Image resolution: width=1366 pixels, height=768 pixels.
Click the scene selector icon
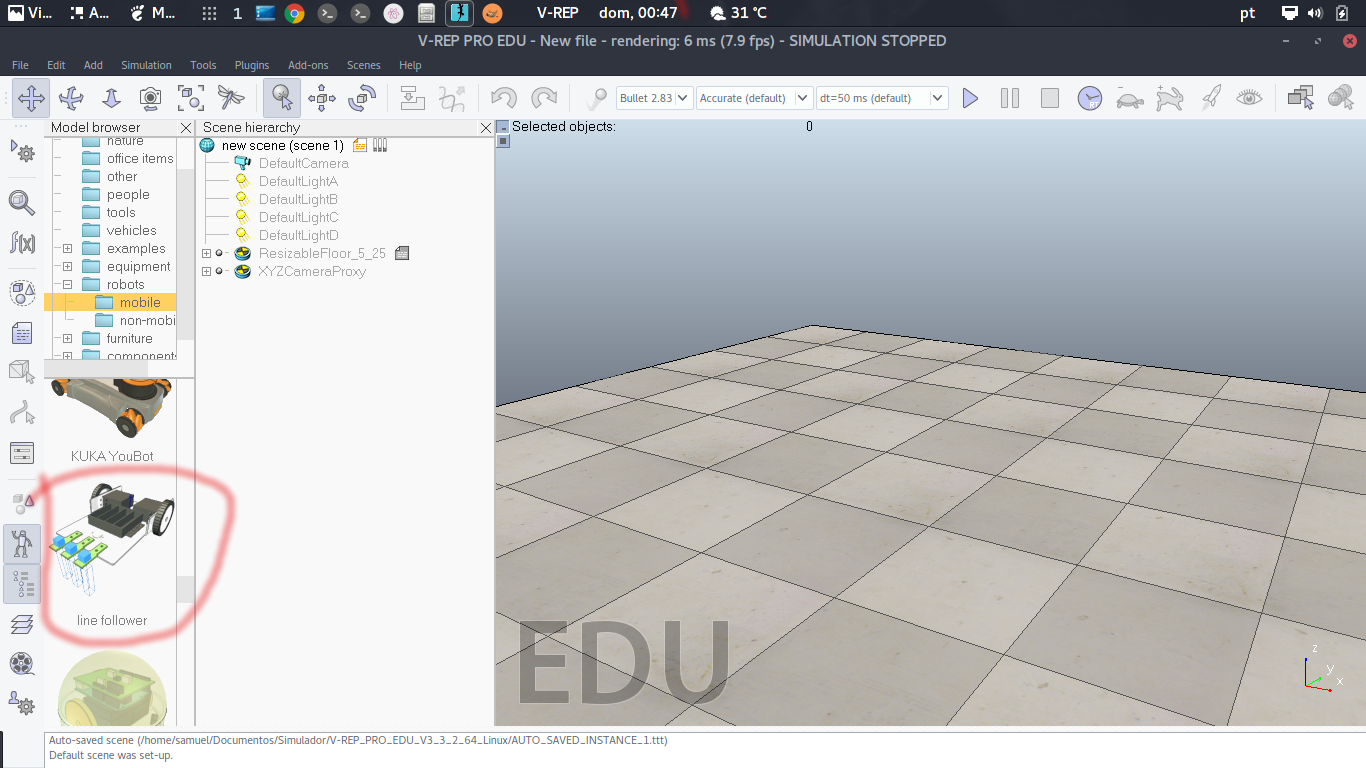(1340, 98)
